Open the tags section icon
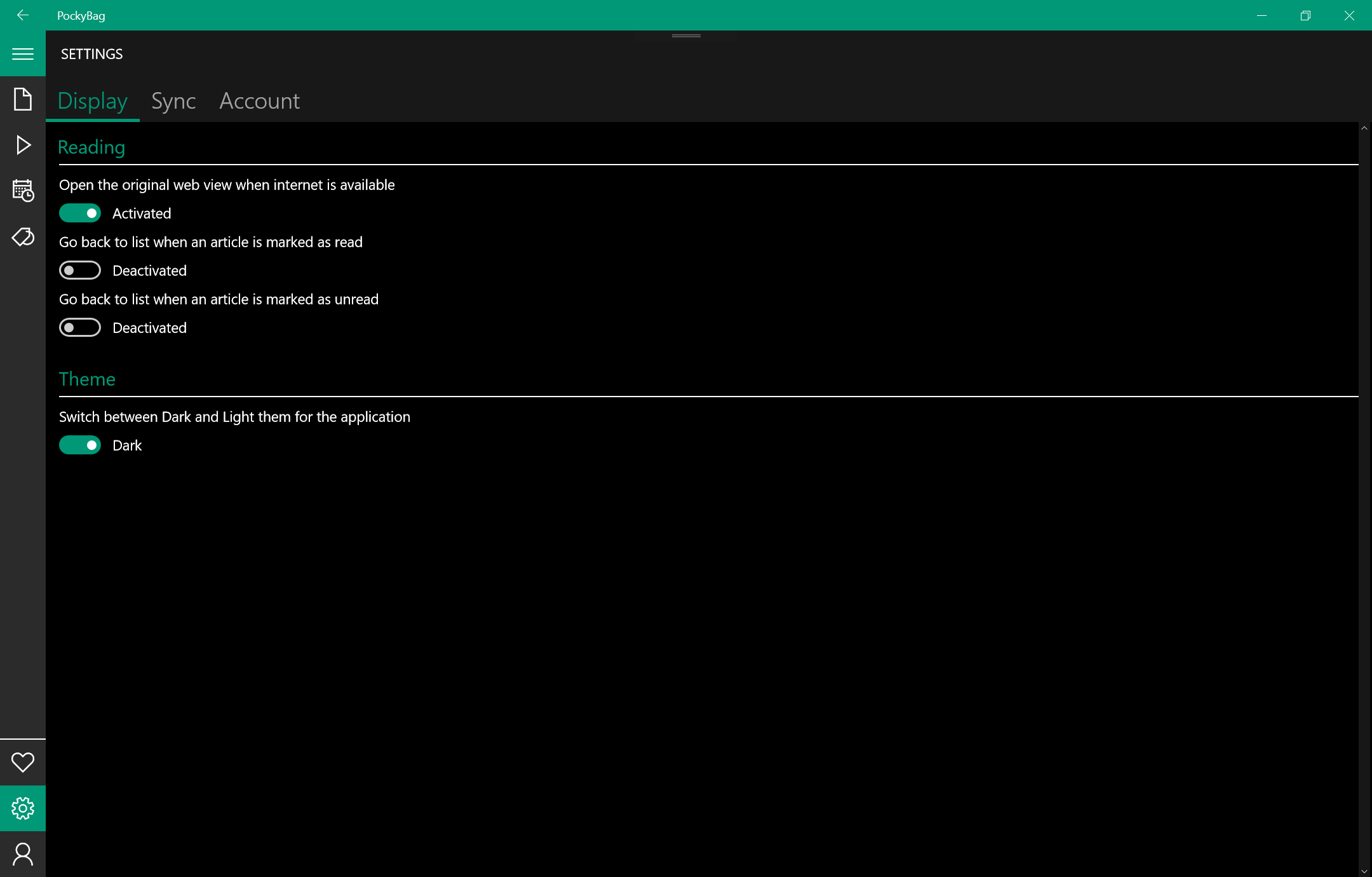1372x877 pixels. tap(23, 236)
